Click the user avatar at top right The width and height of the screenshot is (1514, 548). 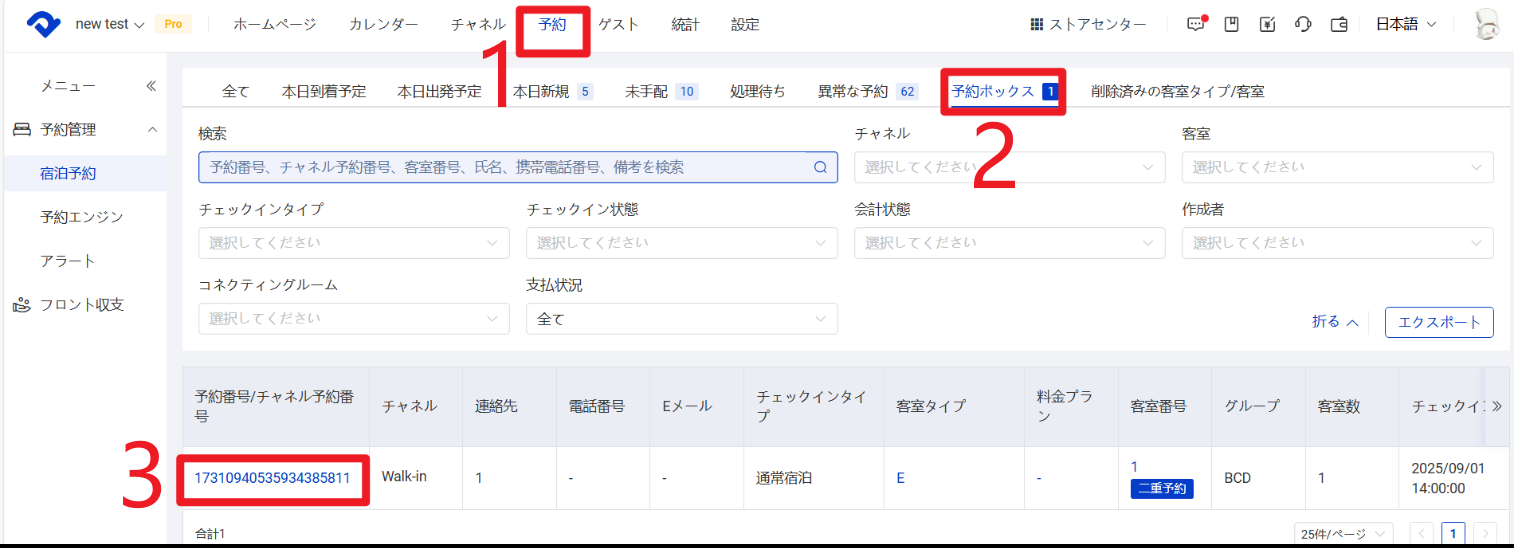tap(1486, 25)
